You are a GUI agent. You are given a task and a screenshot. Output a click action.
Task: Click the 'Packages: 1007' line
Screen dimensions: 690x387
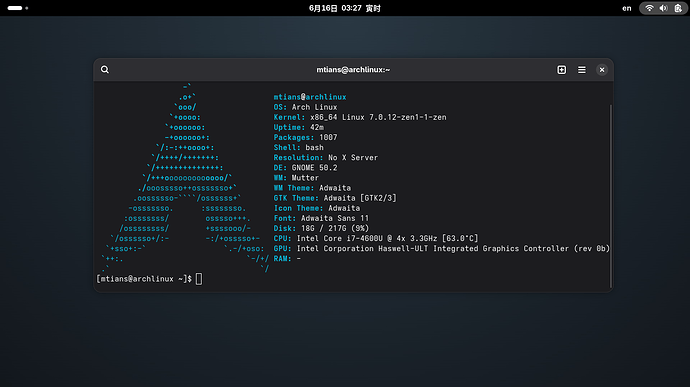point(305,137)
